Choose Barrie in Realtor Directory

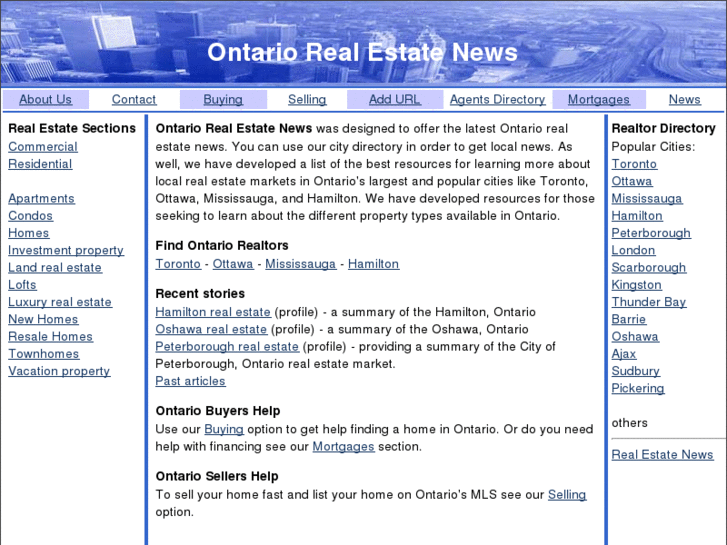tap(629, 319)
